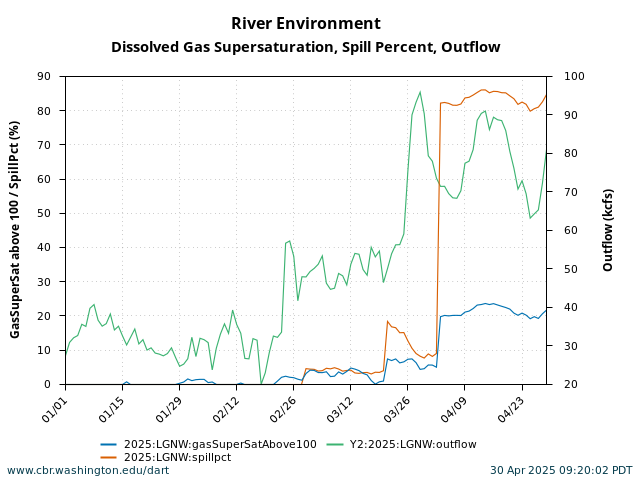640x480 pixels.
Task: Click x-axis date label 02/12
Action: 225,409
